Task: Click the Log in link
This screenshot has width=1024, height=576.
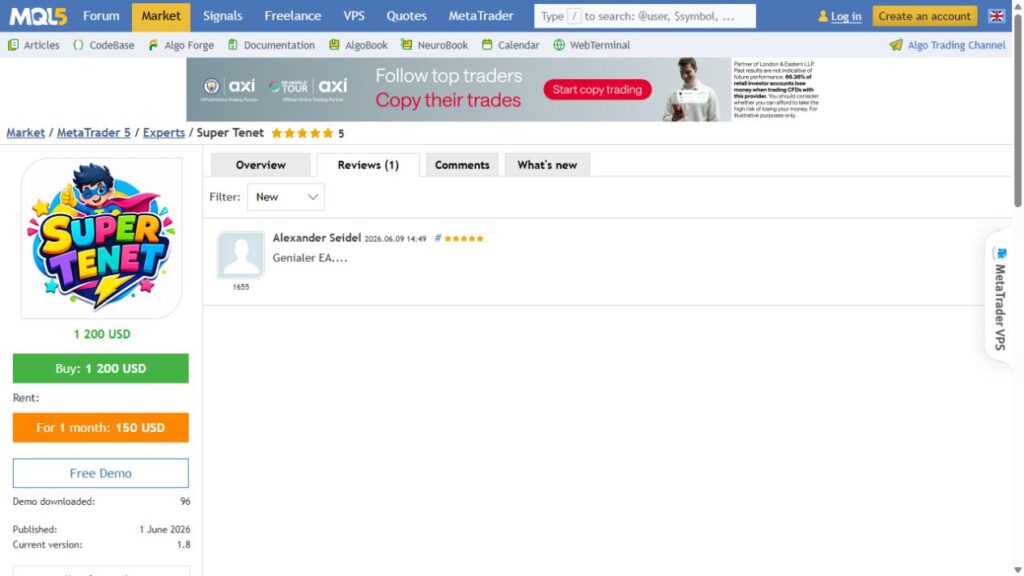Action: point(846,16)
